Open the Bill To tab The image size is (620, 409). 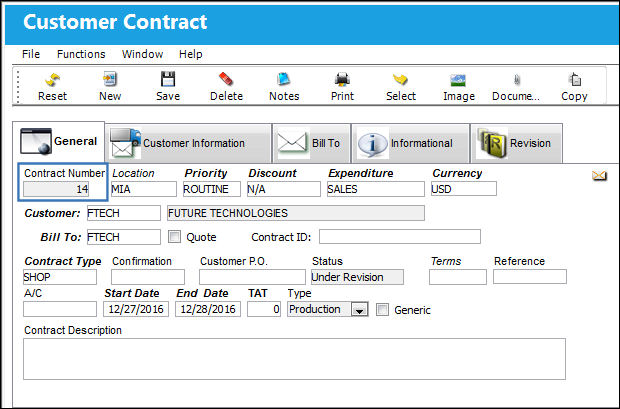[x=312, y=143]
